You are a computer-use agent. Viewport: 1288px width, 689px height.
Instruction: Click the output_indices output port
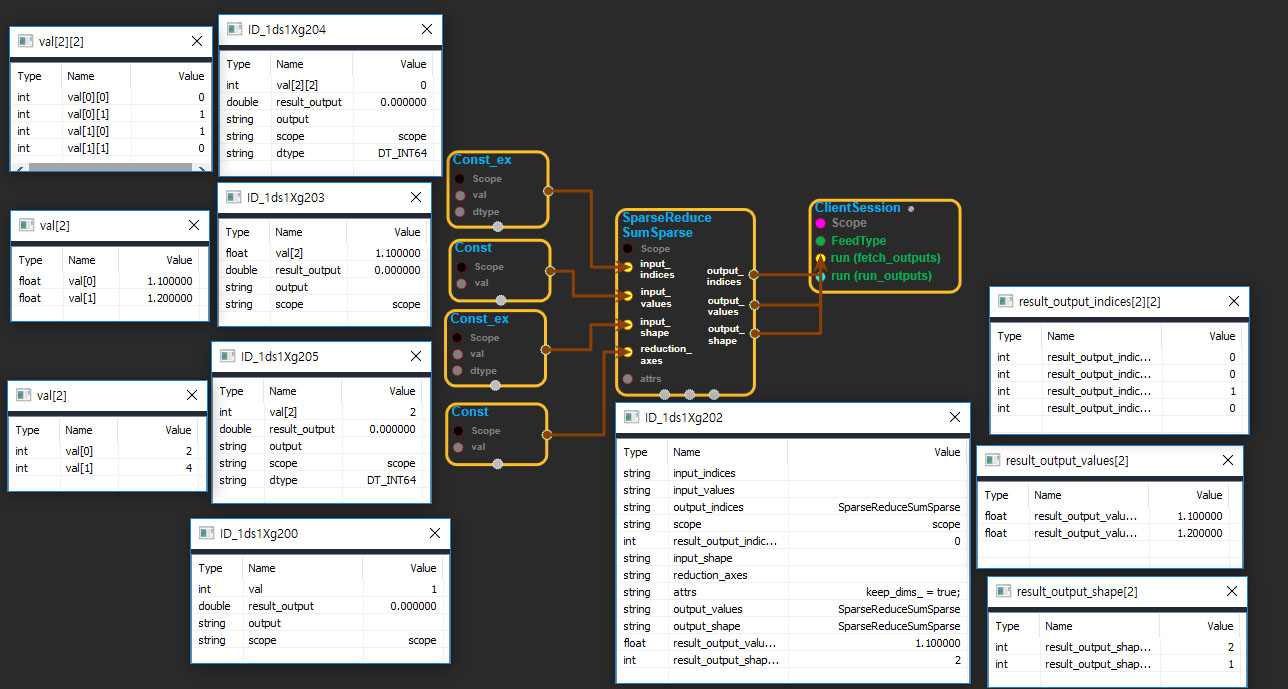click(753, 273)
